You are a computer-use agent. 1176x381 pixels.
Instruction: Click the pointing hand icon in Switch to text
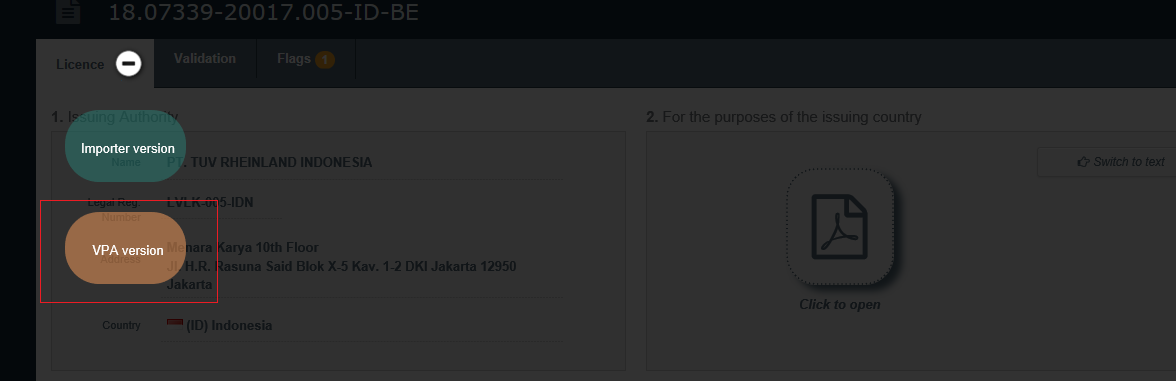coord(1083,162)
